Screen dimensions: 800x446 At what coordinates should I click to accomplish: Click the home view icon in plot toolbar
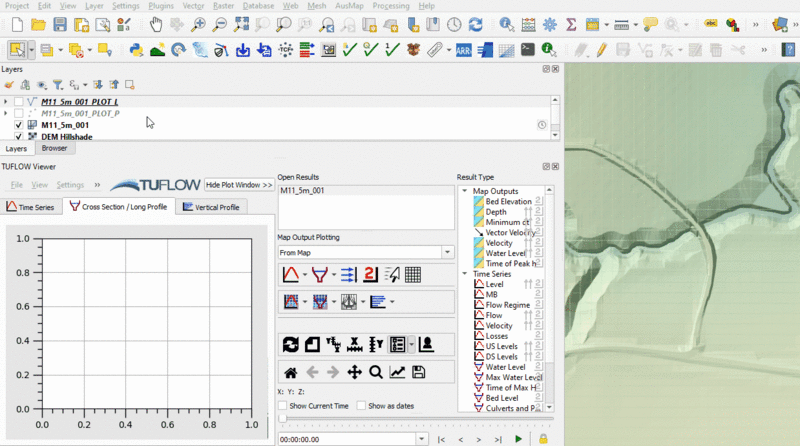point(290,372)
